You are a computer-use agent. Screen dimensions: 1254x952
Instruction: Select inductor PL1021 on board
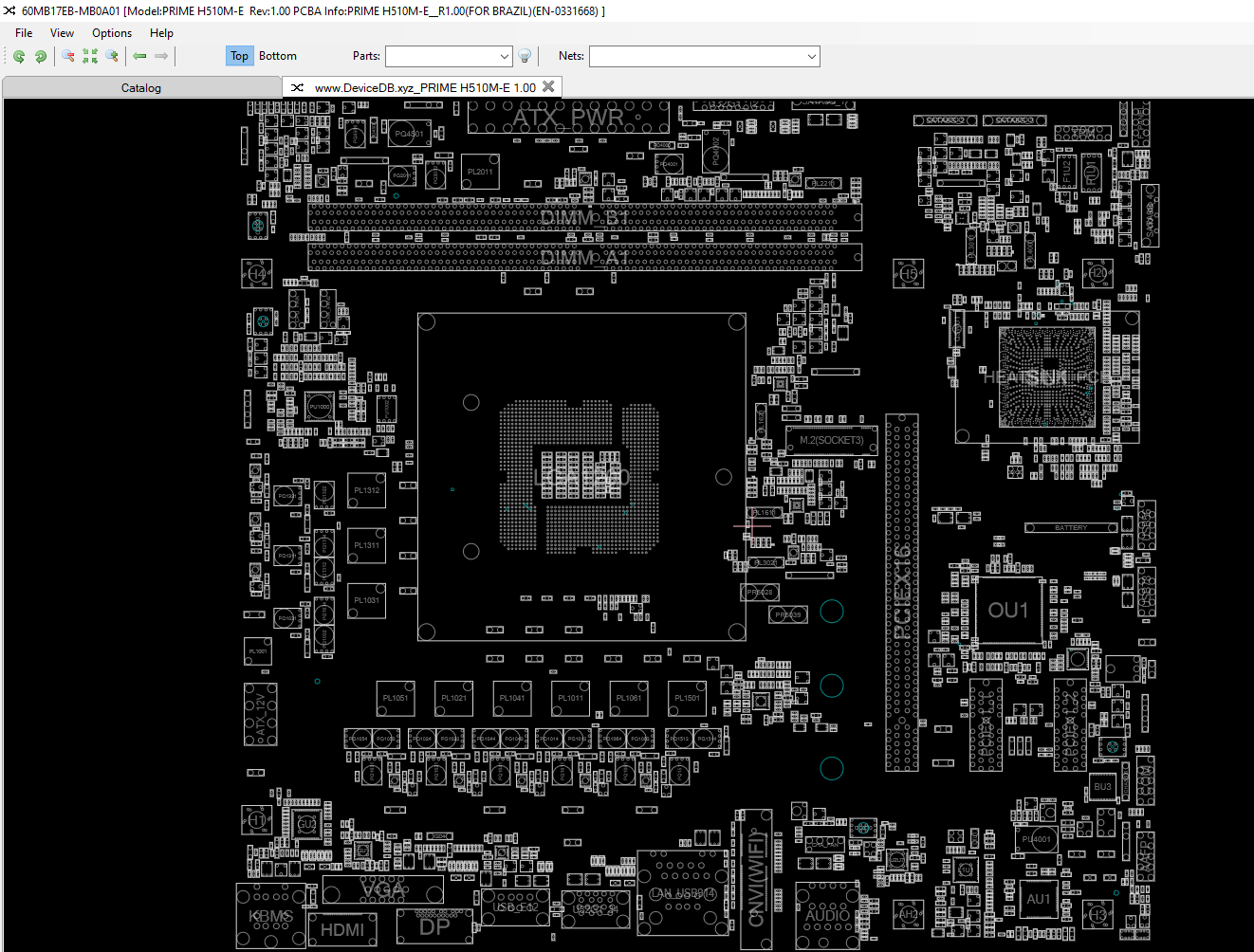453,698
